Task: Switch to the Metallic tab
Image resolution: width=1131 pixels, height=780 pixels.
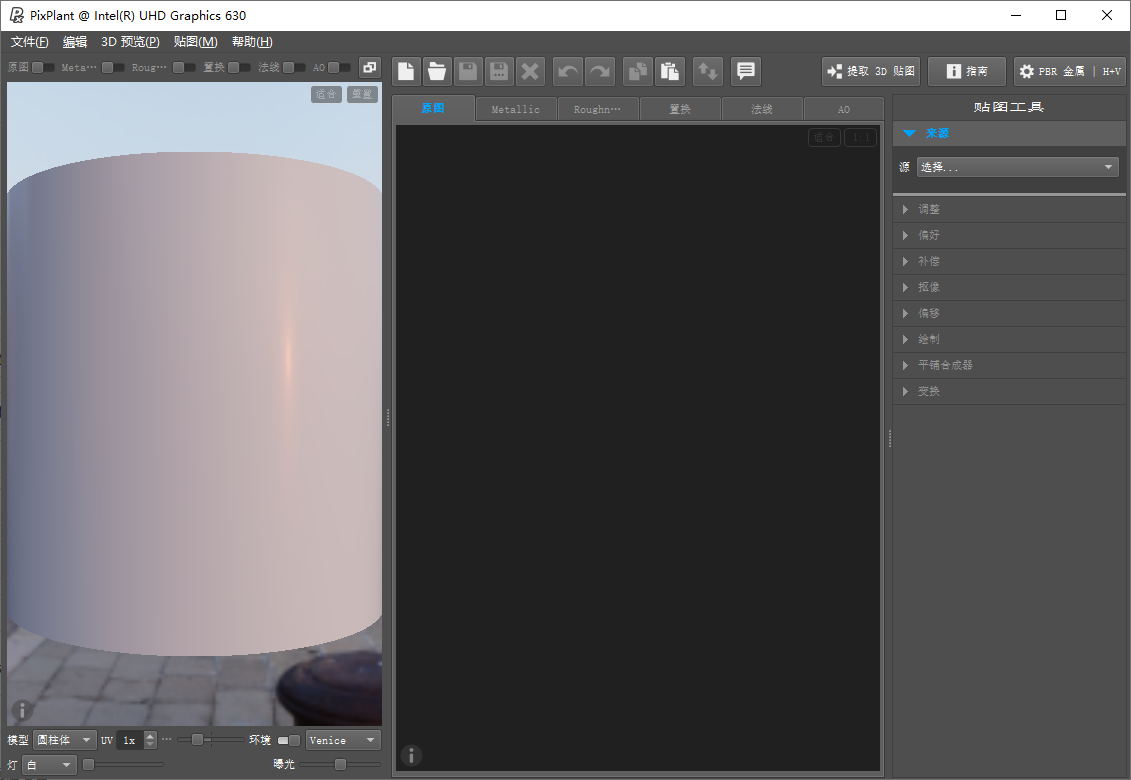Action: click(x=516, y=109)
